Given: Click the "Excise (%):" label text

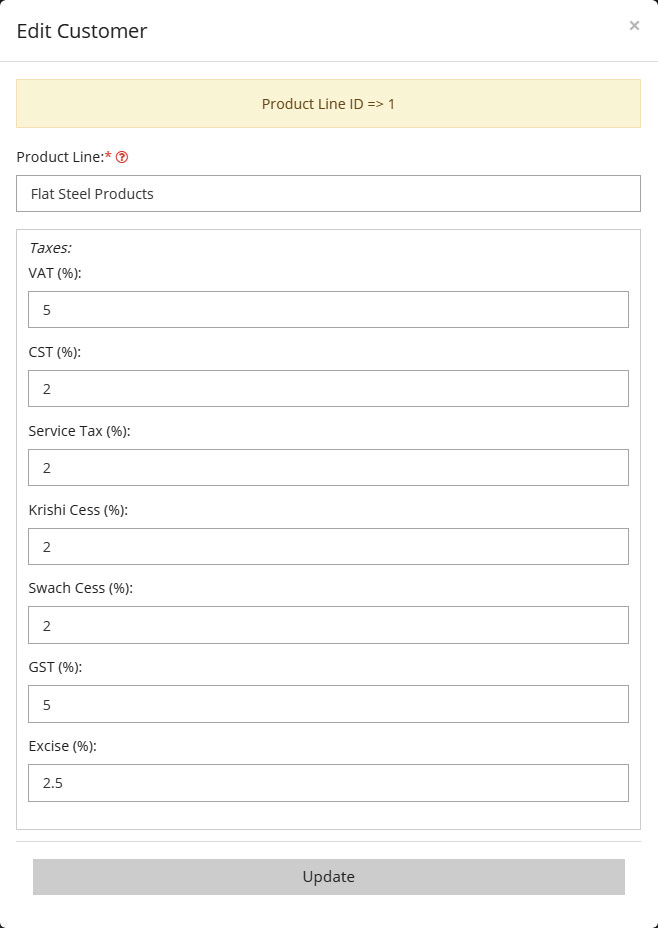Looking at the screenshot, I should pyautogui.click(x=62, y=746).
